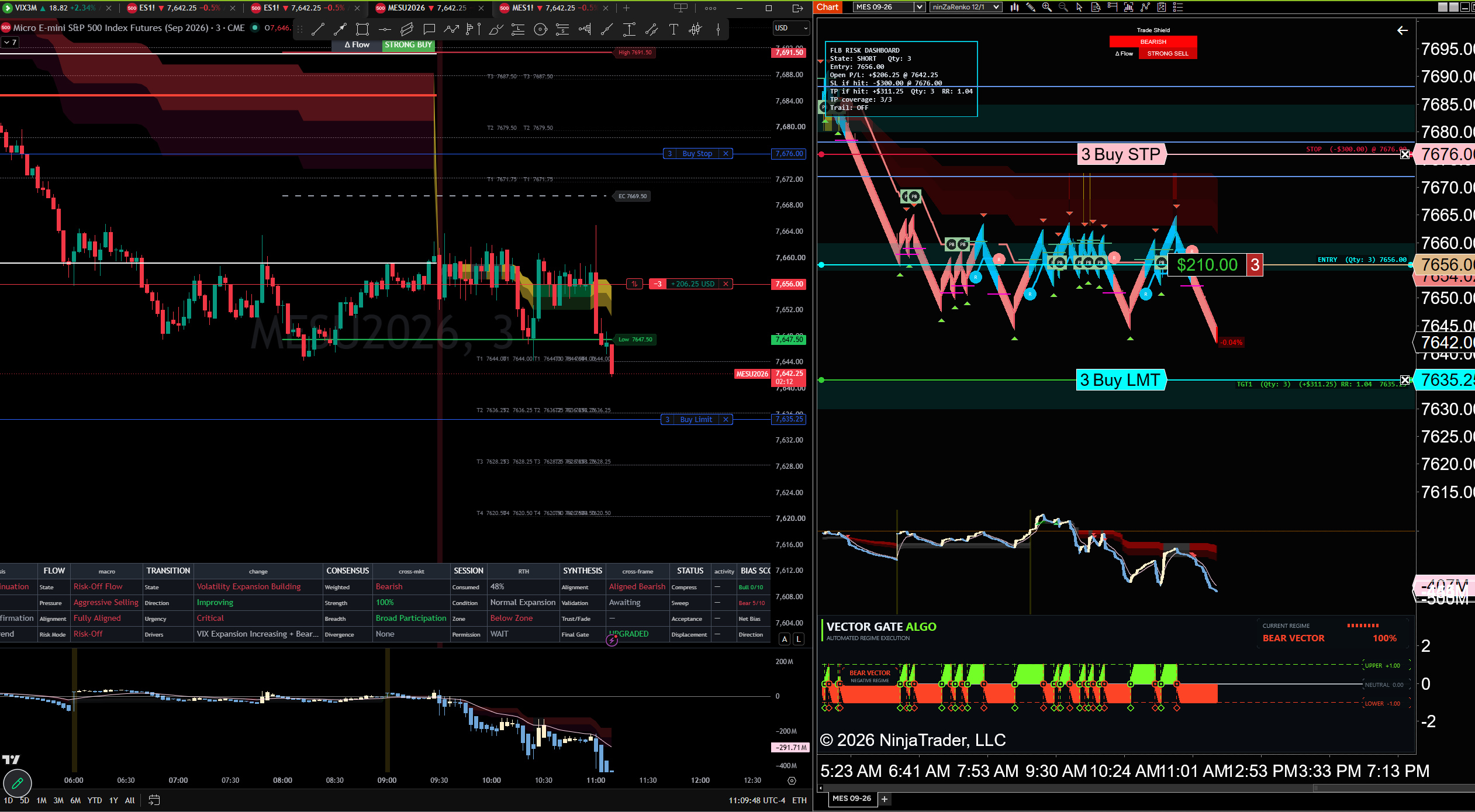Collapse indicator legend showing 7
The height and width of the screenshot is (812, 1475).
(10, 43)
